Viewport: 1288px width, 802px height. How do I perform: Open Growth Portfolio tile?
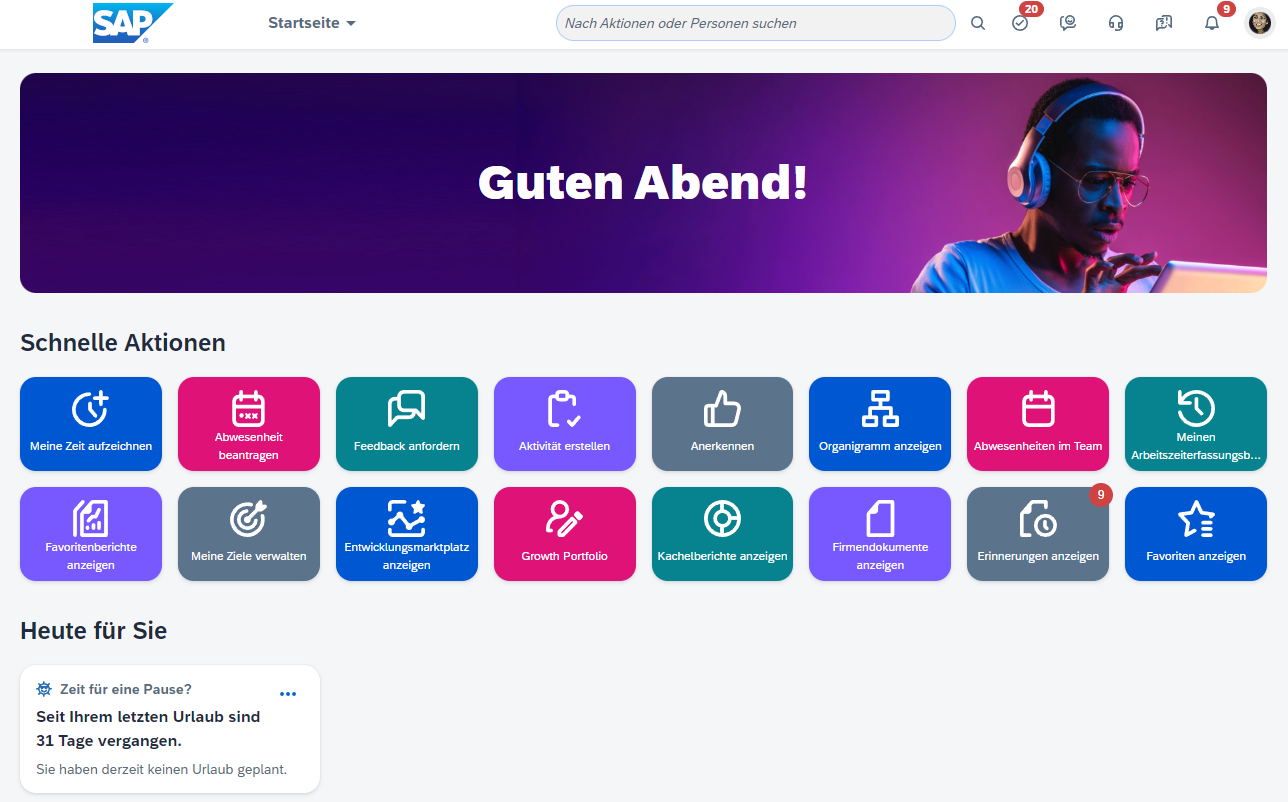coord(565,534)
